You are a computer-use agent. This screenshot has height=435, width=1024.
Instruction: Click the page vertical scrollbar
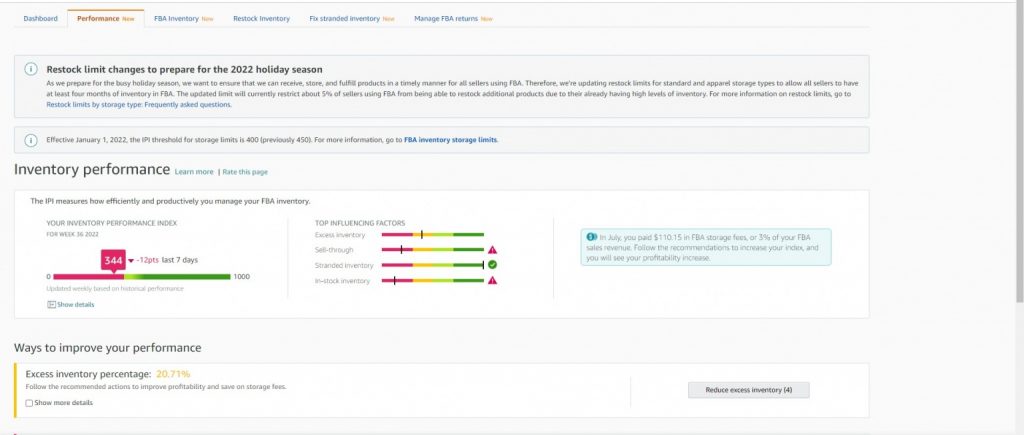click(x=1019, y=153)
